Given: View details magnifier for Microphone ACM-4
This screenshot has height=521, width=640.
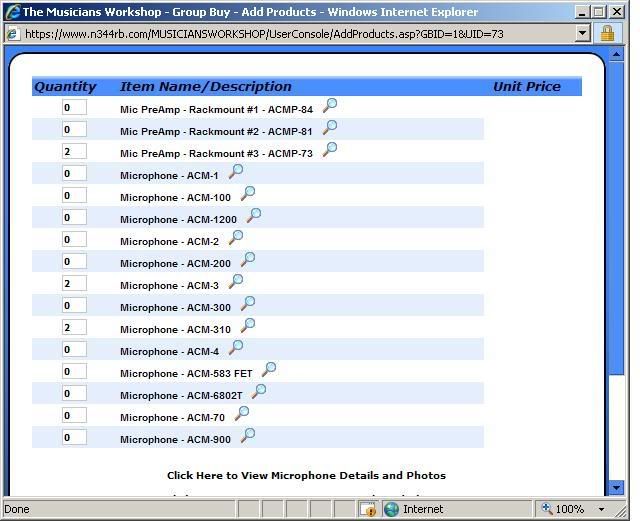Looking at the screenshot, I should (x=236, y=348).
